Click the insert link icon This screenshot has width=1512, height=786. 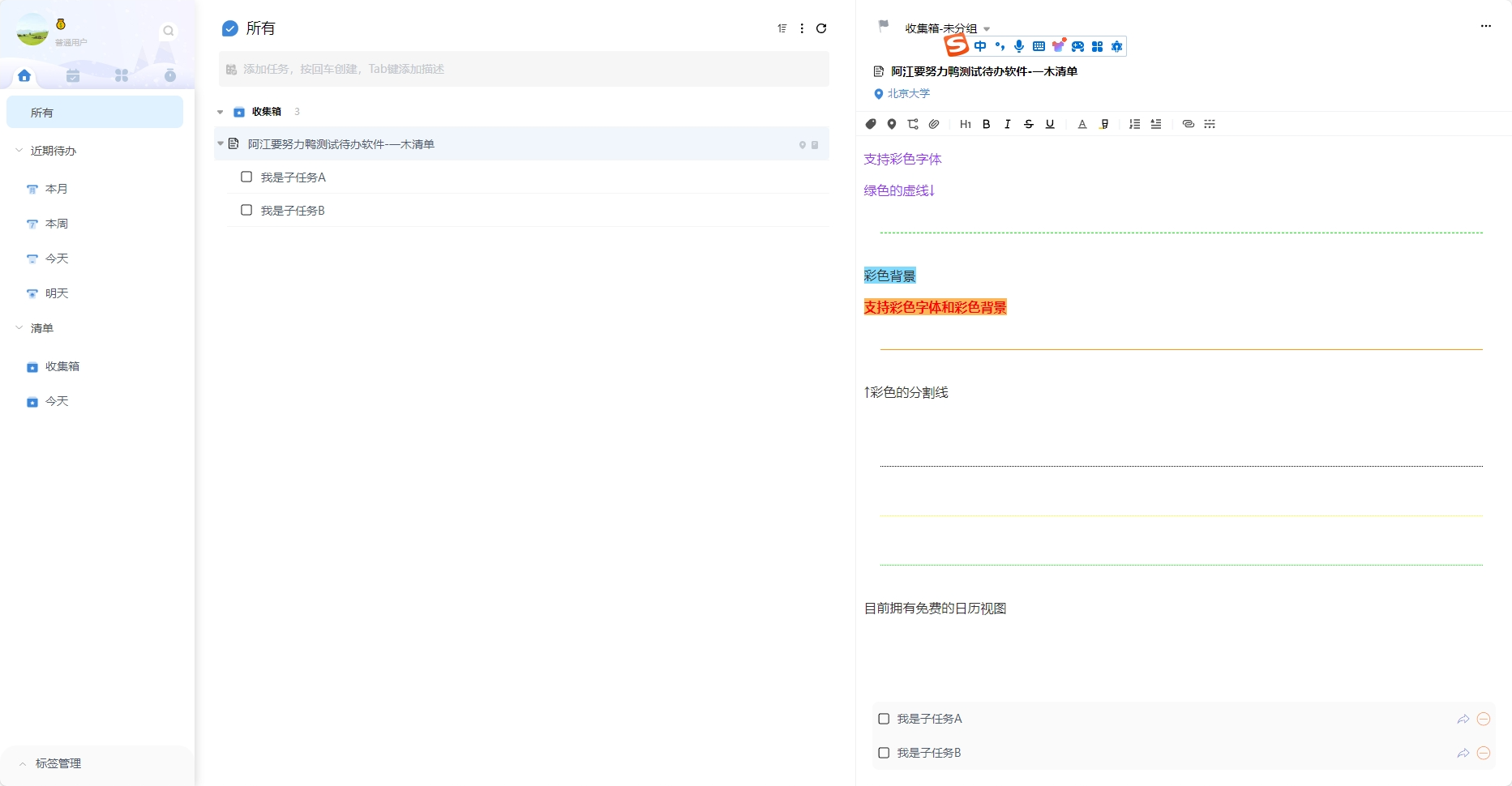[1188, 124]
